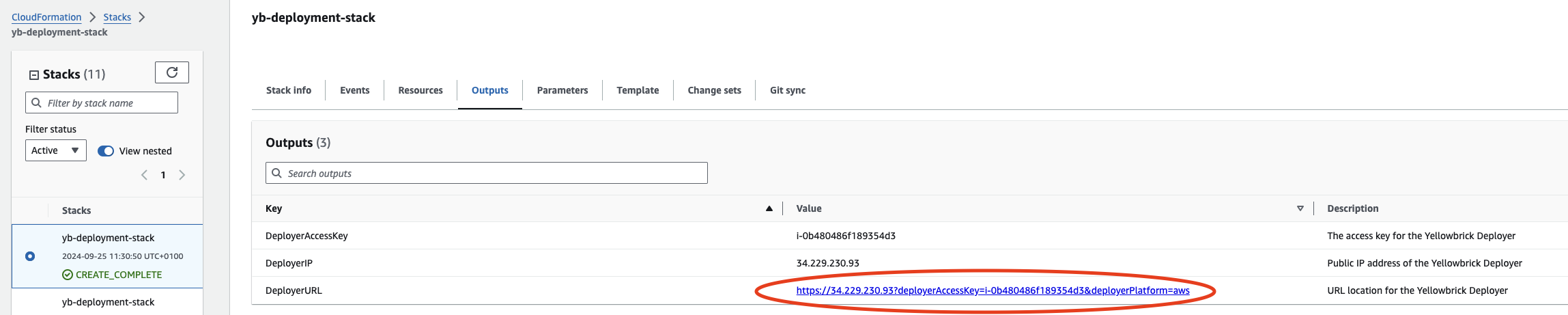This screenshot has height=315, width=1568.
Task: Click the Stacks breadcrumb link
Action: (x=117, y=17)
